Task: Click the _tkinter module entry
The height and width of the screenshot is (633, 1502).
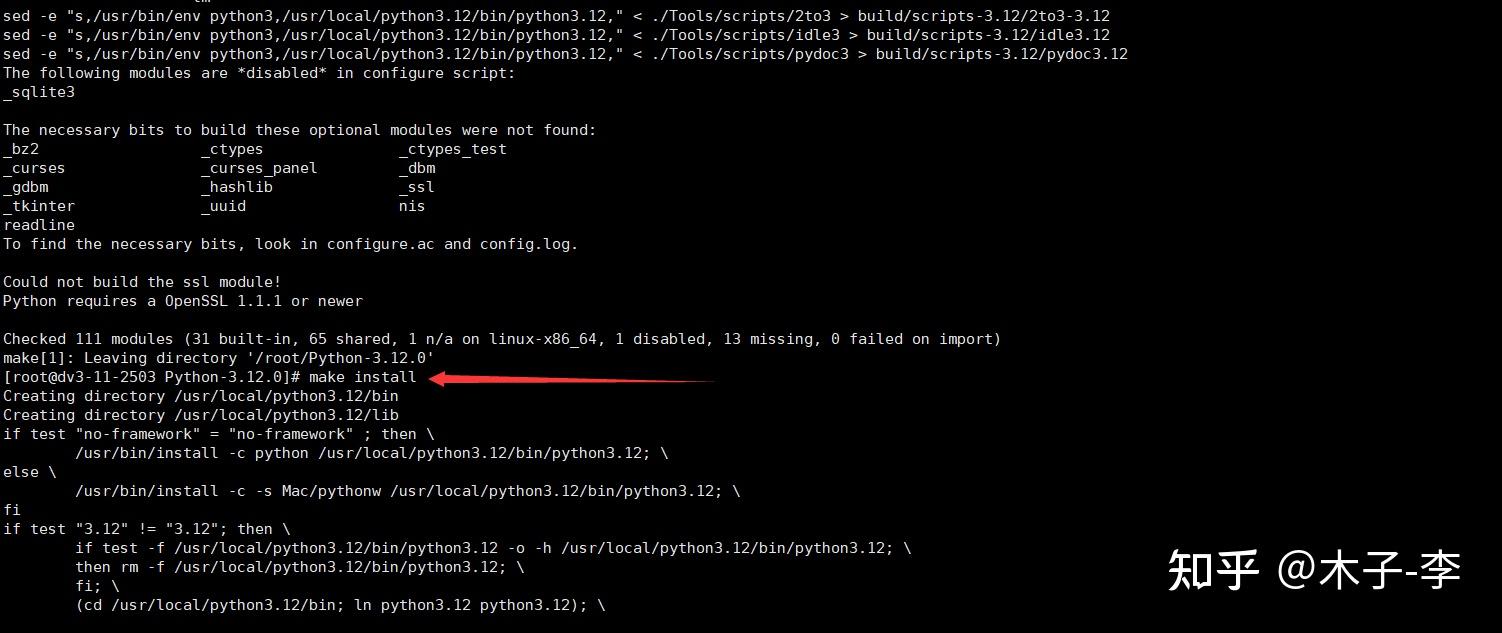Action: pos(39,206)
